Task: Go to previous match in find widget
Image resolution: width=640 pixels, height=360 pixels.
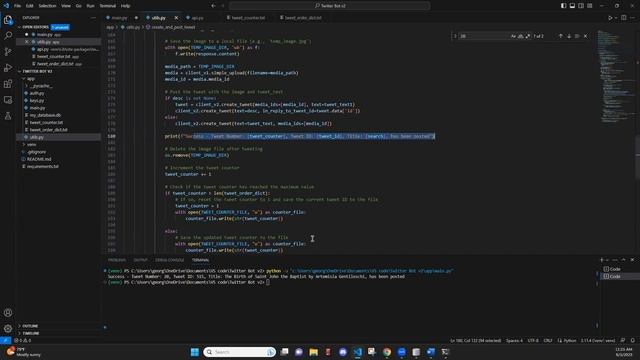Action: (560, 36)
